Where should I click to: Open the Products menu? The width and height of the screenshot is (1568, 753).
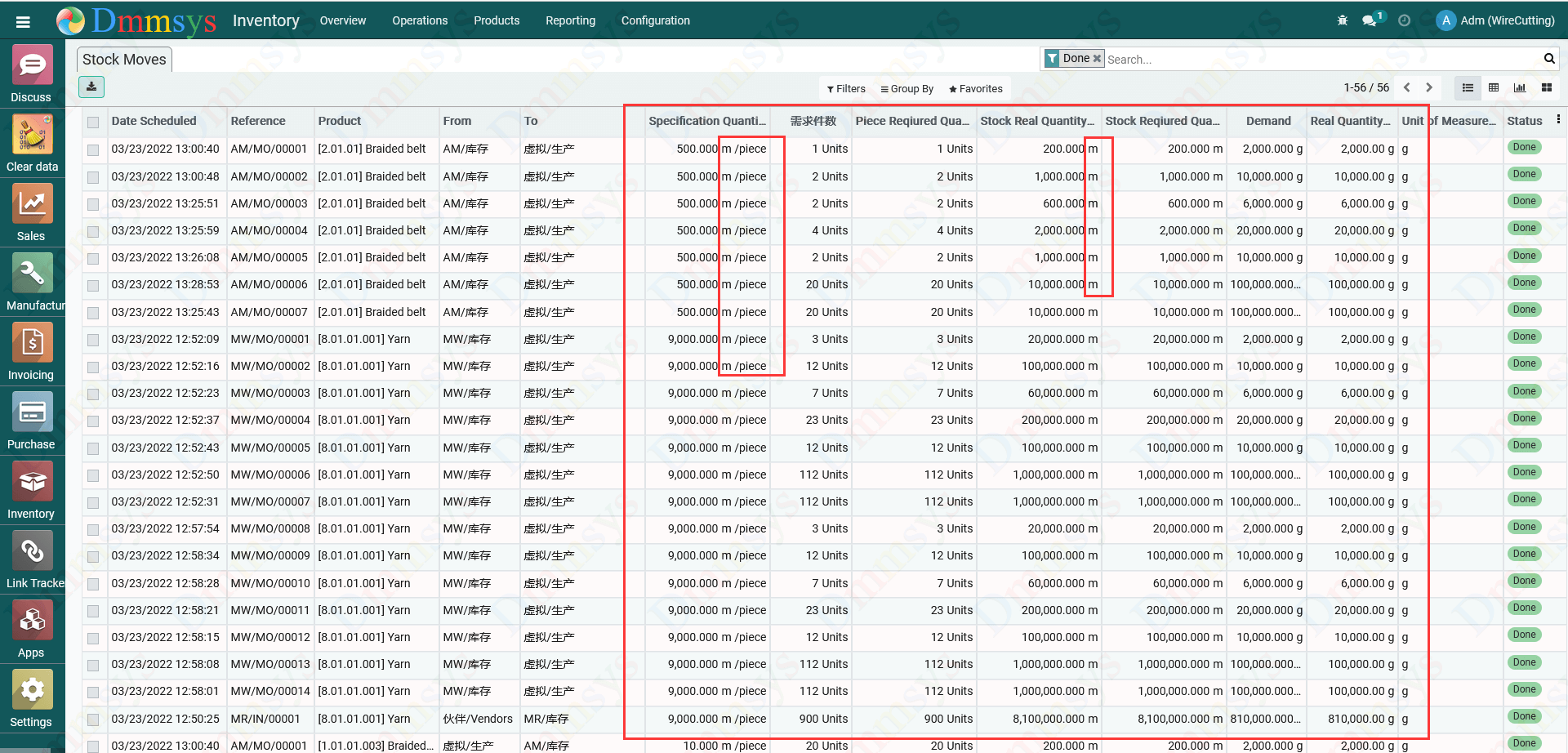(497, 20)
